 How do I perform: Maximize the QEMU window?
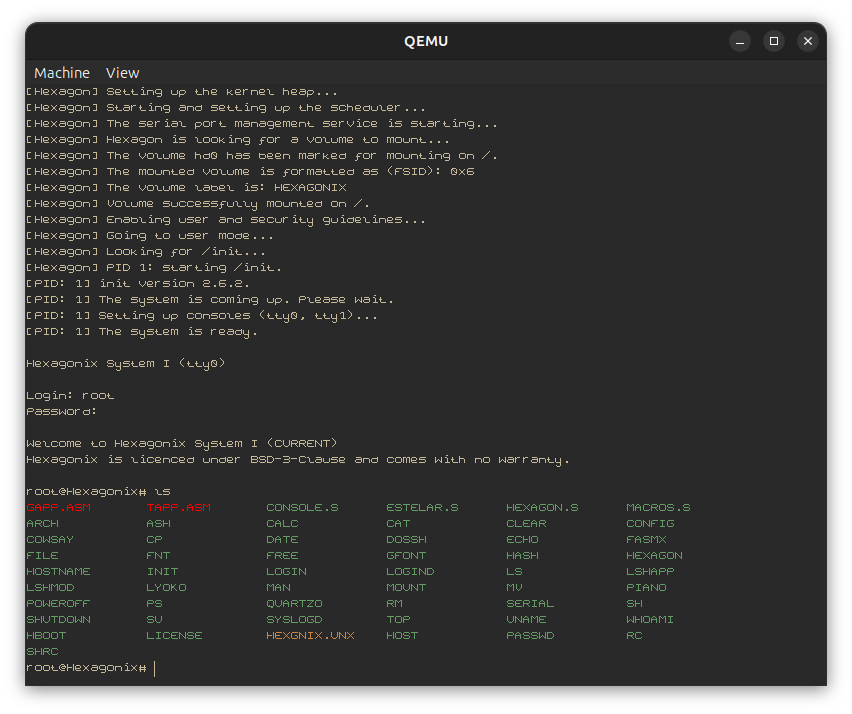pos(774,41)
